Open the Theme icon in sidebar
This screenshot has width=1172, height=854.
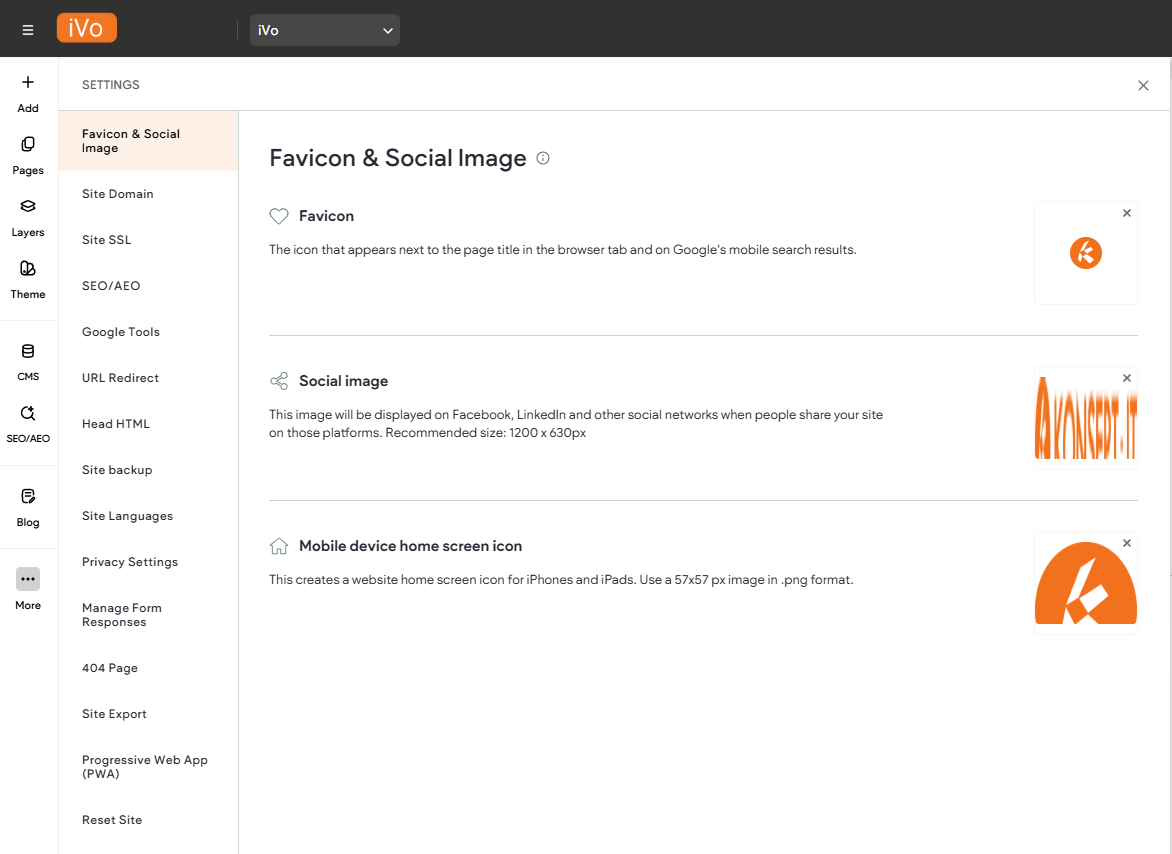tap(28, 269)
